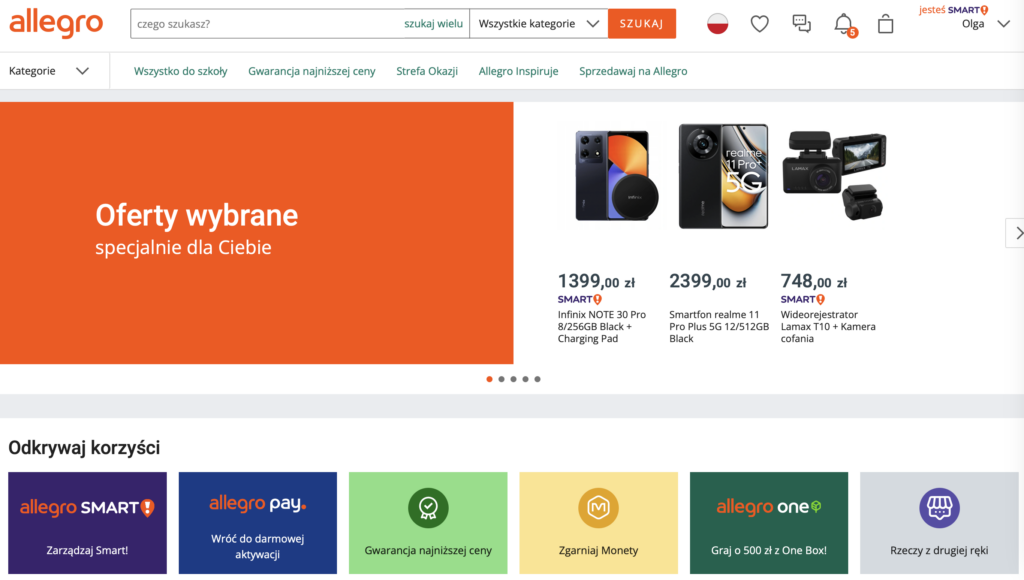Viewport: 1024px width, 580px height.
Task: Click the Polish flag language icon
Action: tap(717, 24)
